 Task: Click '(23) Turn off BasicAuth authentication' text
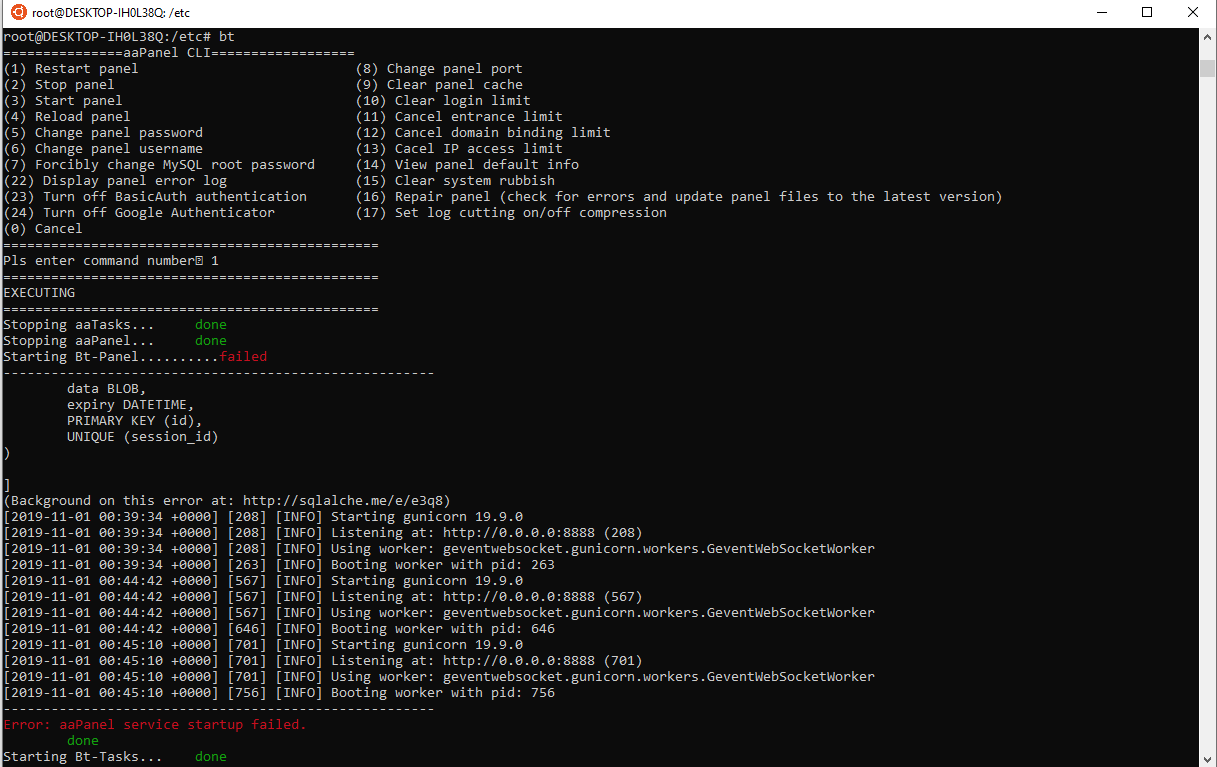(155, 197)
